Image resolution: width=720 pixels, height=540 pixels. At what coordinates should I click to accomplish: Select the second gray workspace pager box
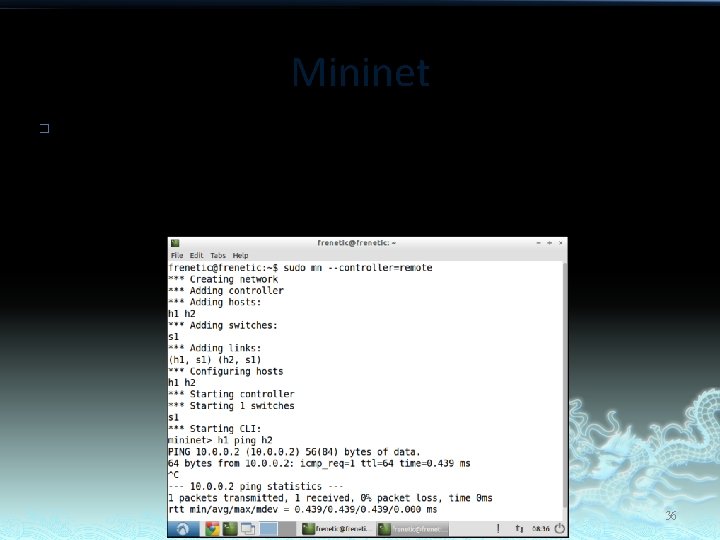(287, 529)
